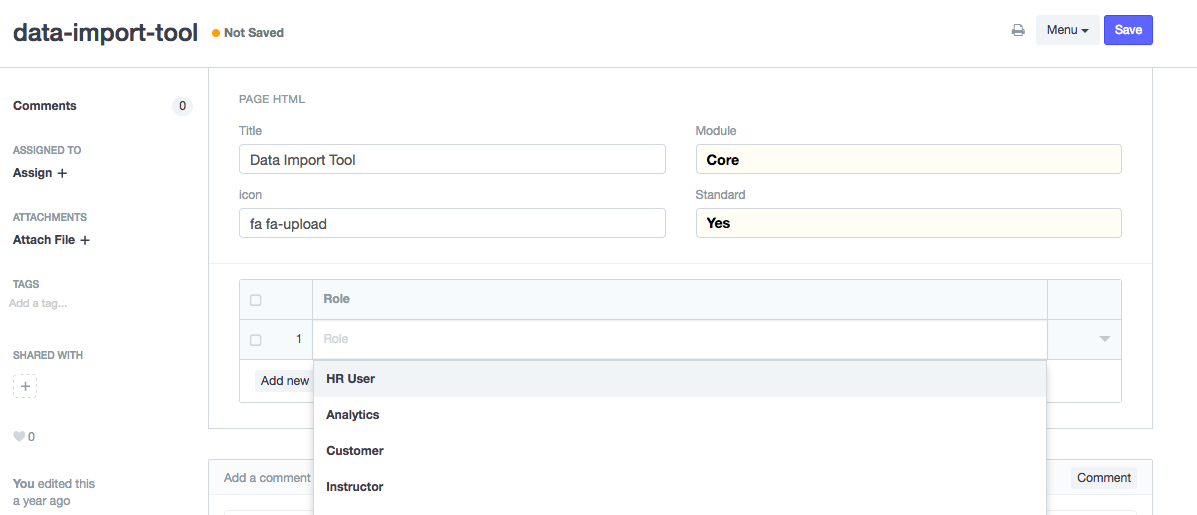Expand row 1 using the down arrow

pos(1104,339)
